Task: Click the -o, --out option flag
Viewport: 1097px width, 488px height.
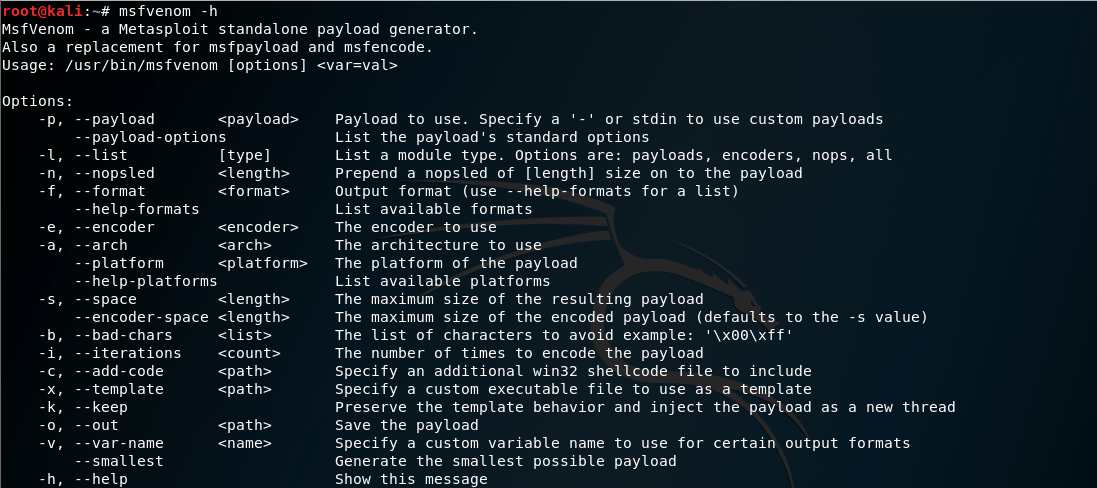Action: (x=78, y=425)
